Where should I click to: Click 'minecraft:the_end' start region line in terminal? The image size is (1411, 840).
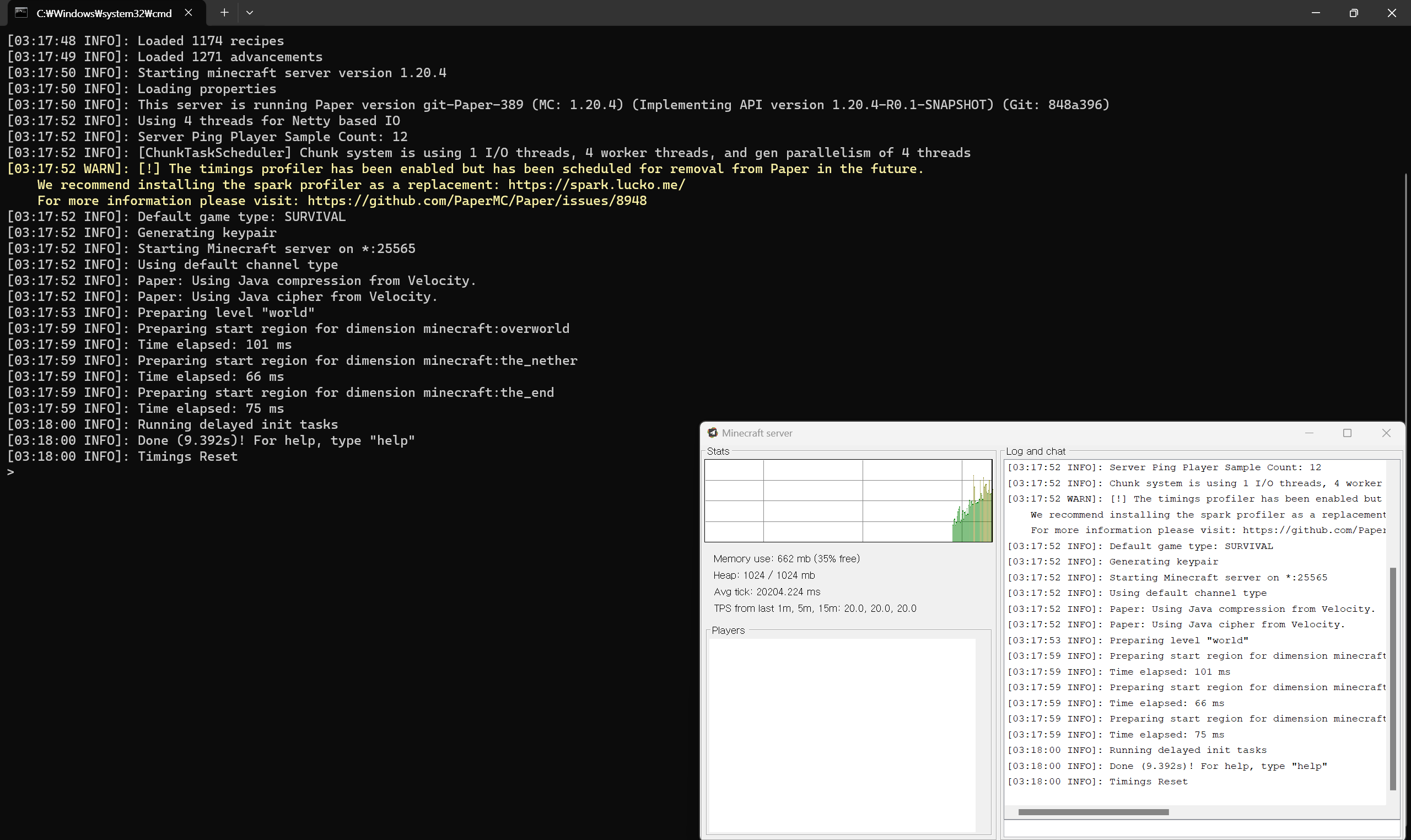(x=280, y=393)
